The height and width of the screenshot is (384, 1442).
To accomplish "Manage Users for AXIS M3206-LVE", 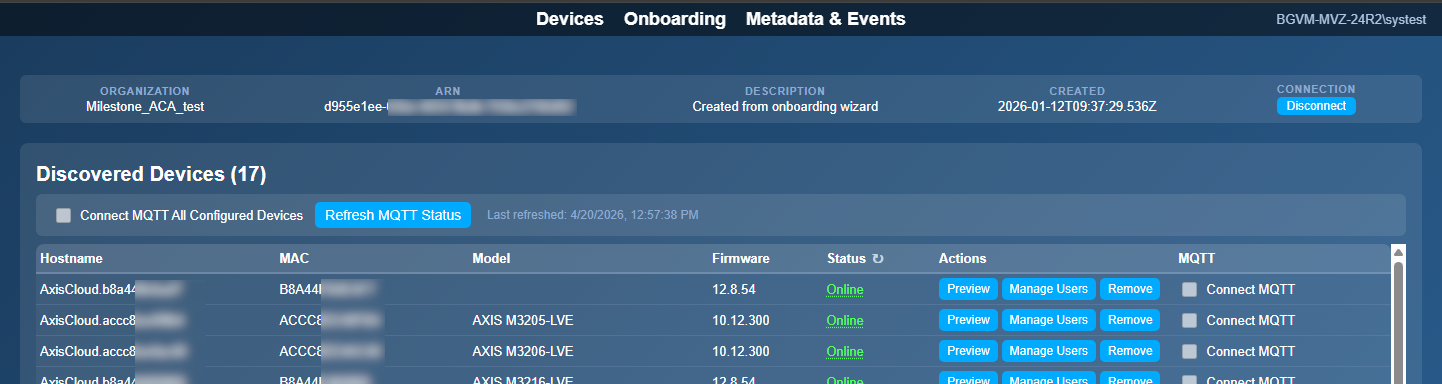I will (1049, 351).
